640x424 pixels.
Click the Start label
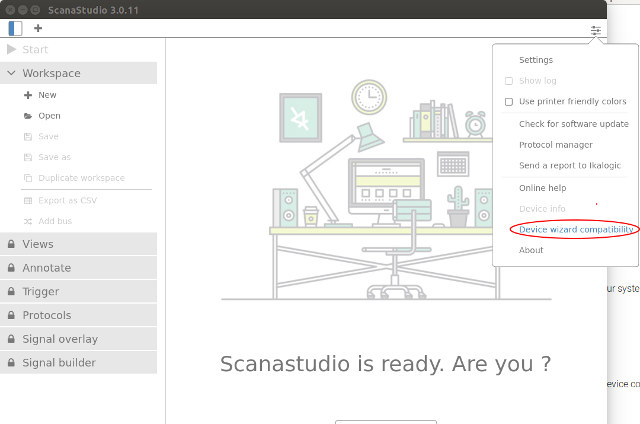(x=35, y=49)
